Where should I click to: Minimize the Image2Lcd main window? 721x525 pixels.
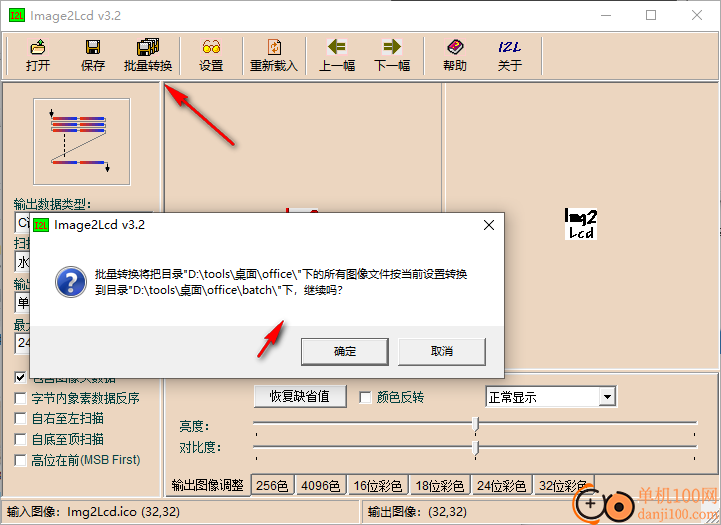point(606,15)
